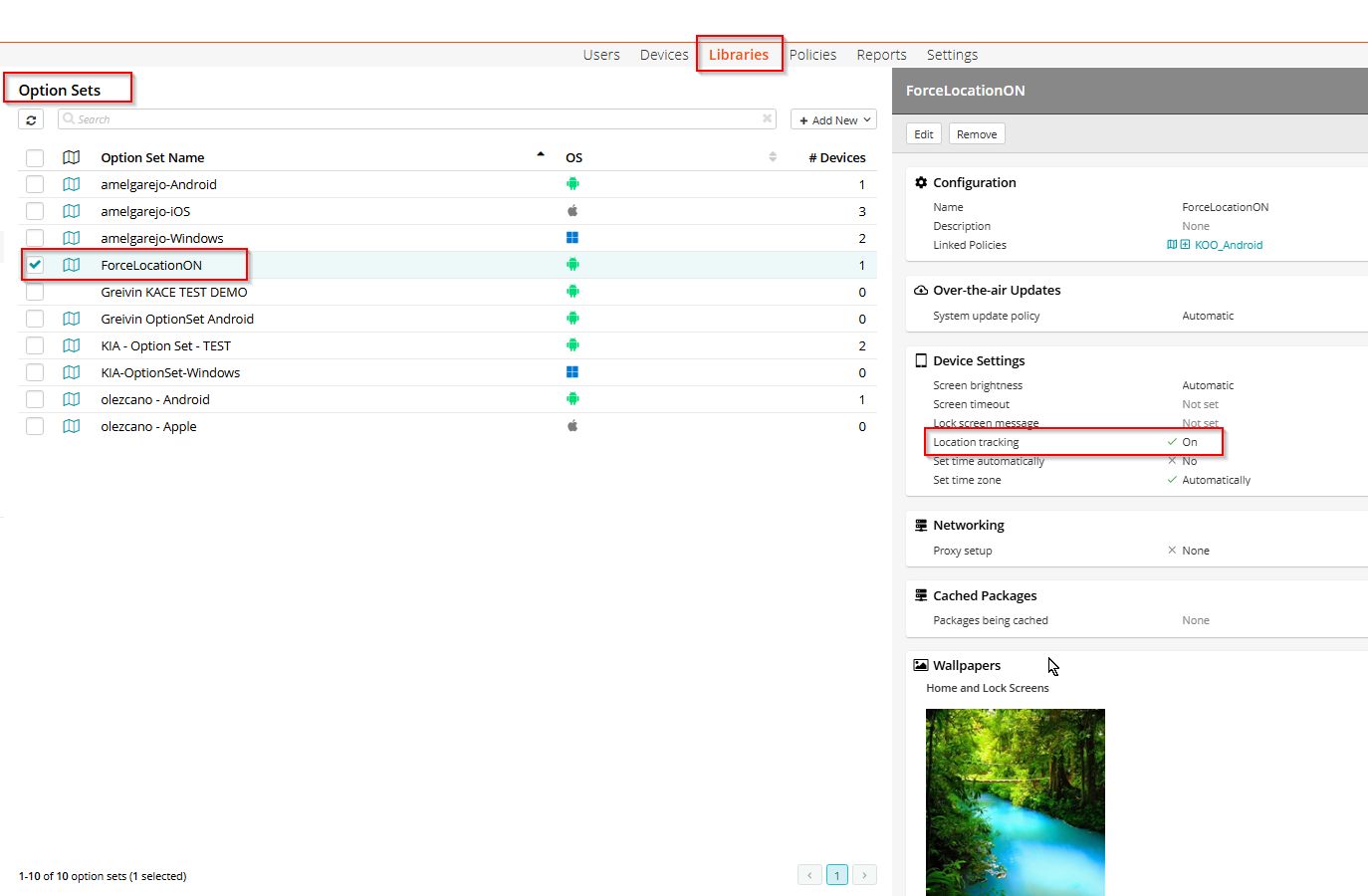The image size is (1368, 896).
Task: Open the KOO_Android linked policy
Action: [1229, 245]
